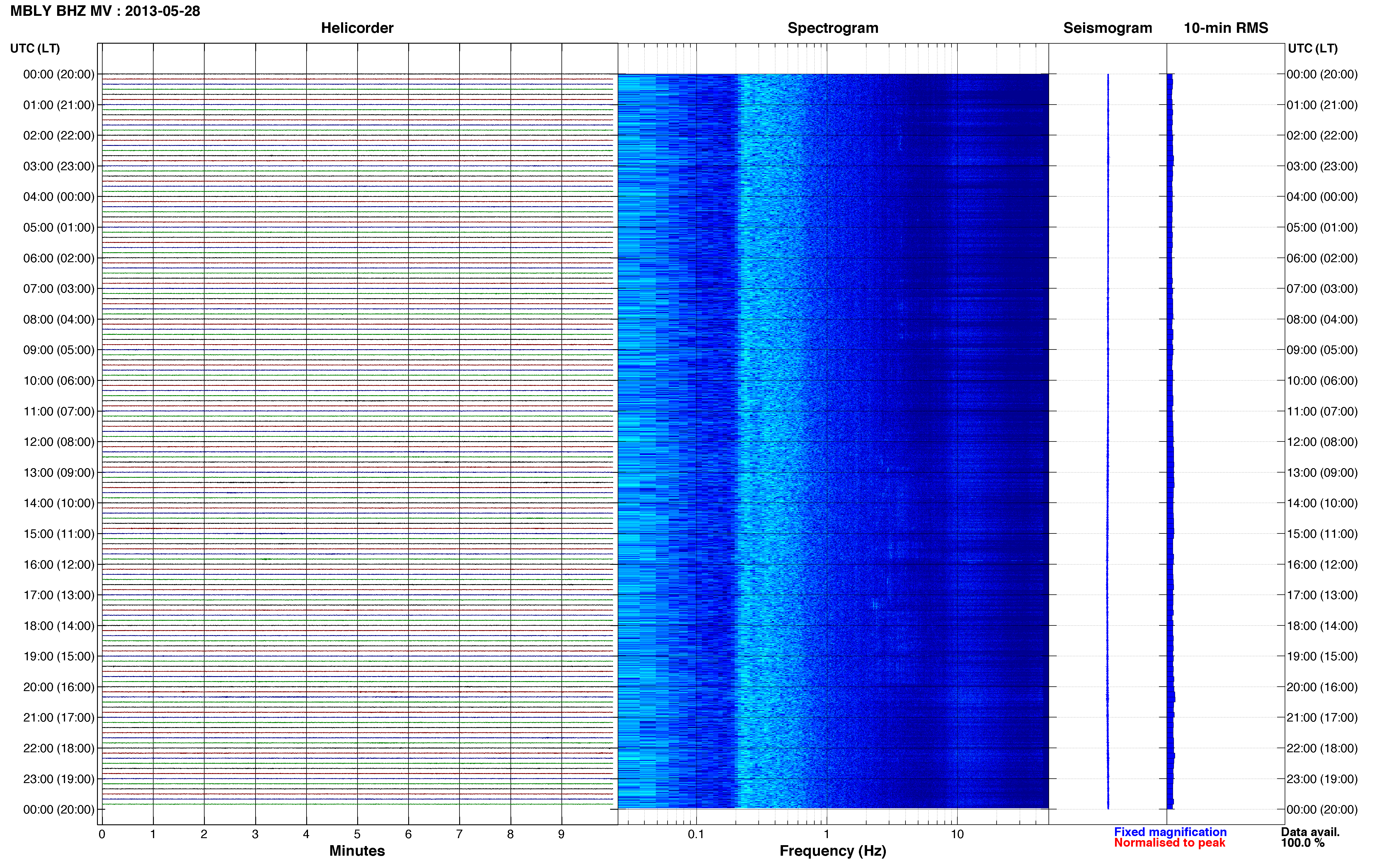1389x868 pixels.
Task: Click left time label '17:00 (13:00)'
Action: (59, 595)
